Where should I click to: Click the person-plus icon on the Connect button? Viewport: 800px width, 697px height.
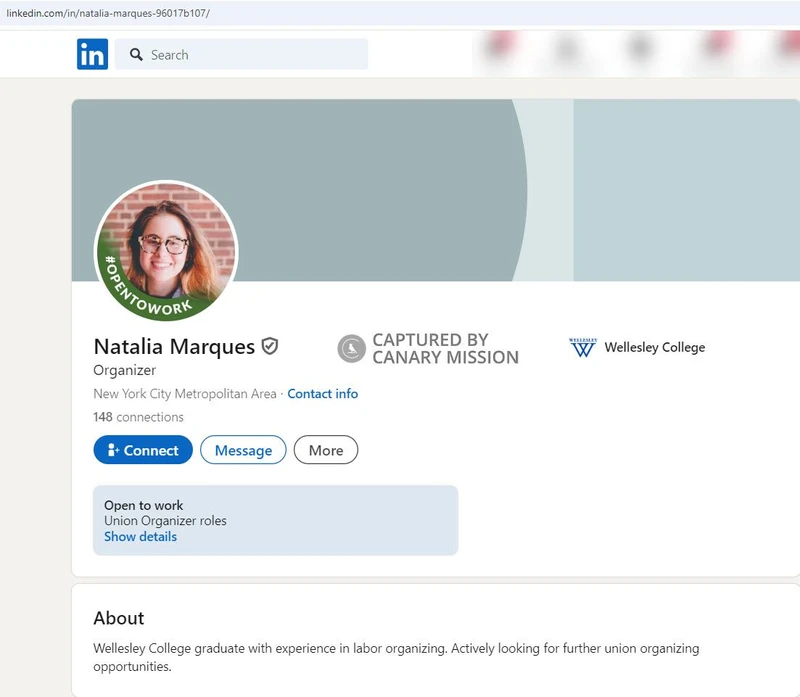tap(113, 450)
